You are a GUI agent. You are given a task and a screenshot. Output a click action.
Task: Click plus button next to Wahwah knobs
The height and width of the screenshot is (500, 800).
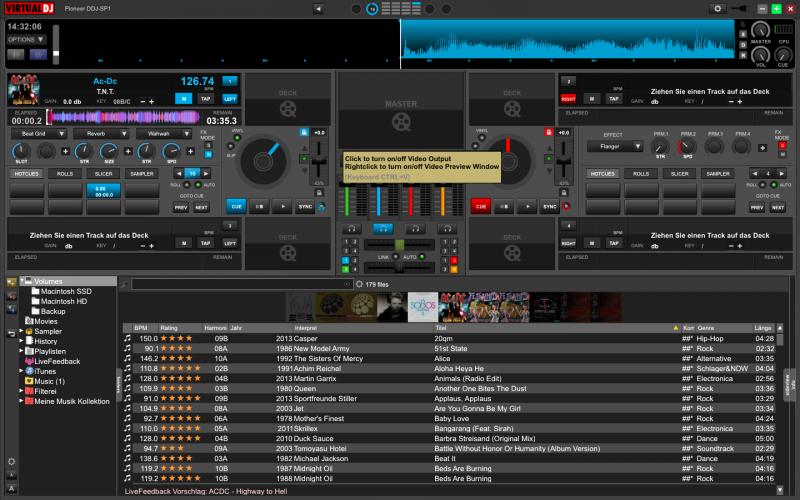[190, 151]
